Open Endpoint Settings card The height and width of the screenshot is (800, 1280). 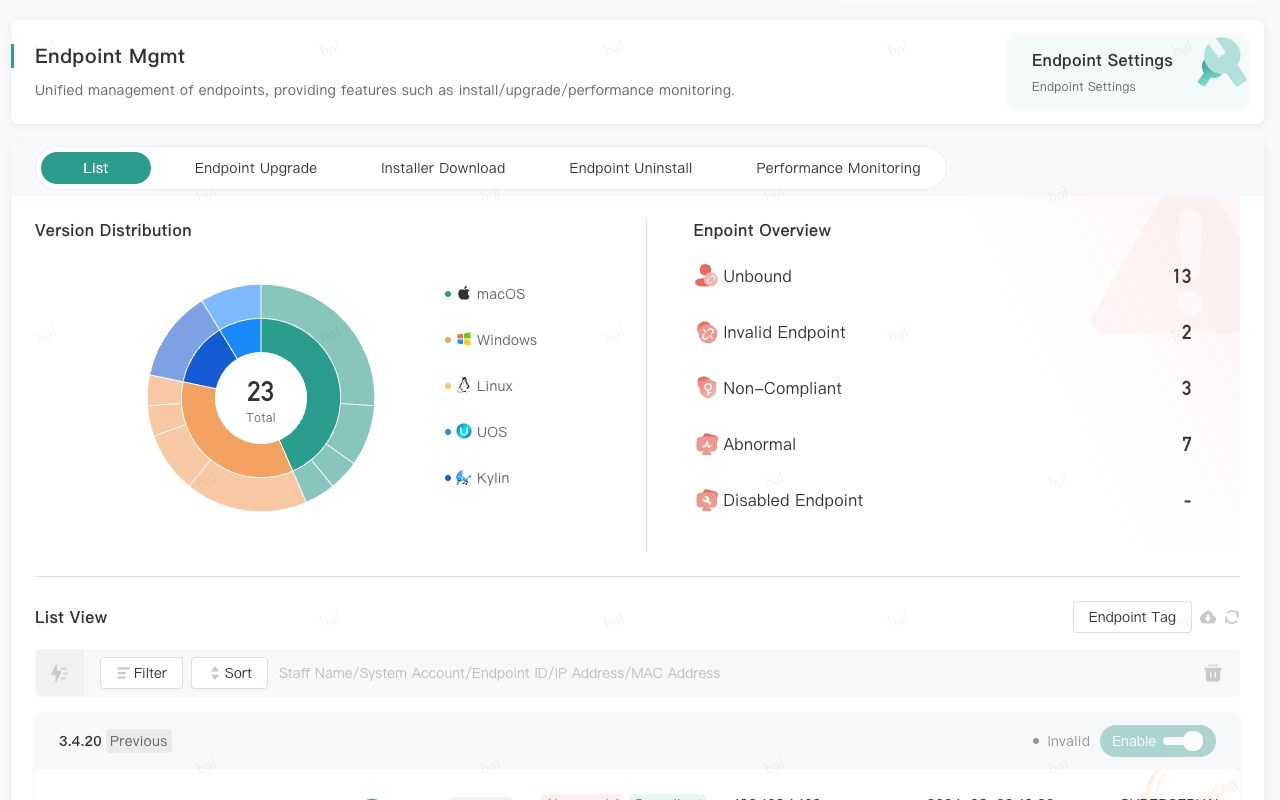pyautogui.click(x=1128, y=72)
